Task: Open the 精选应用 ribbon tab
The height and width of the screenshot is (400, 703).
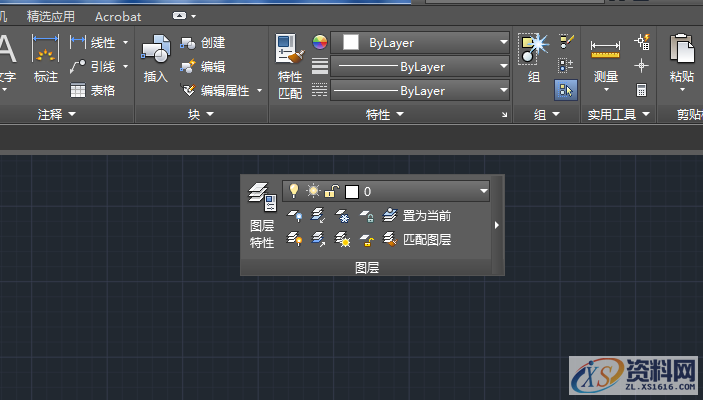Action: [x=51, y=16]
